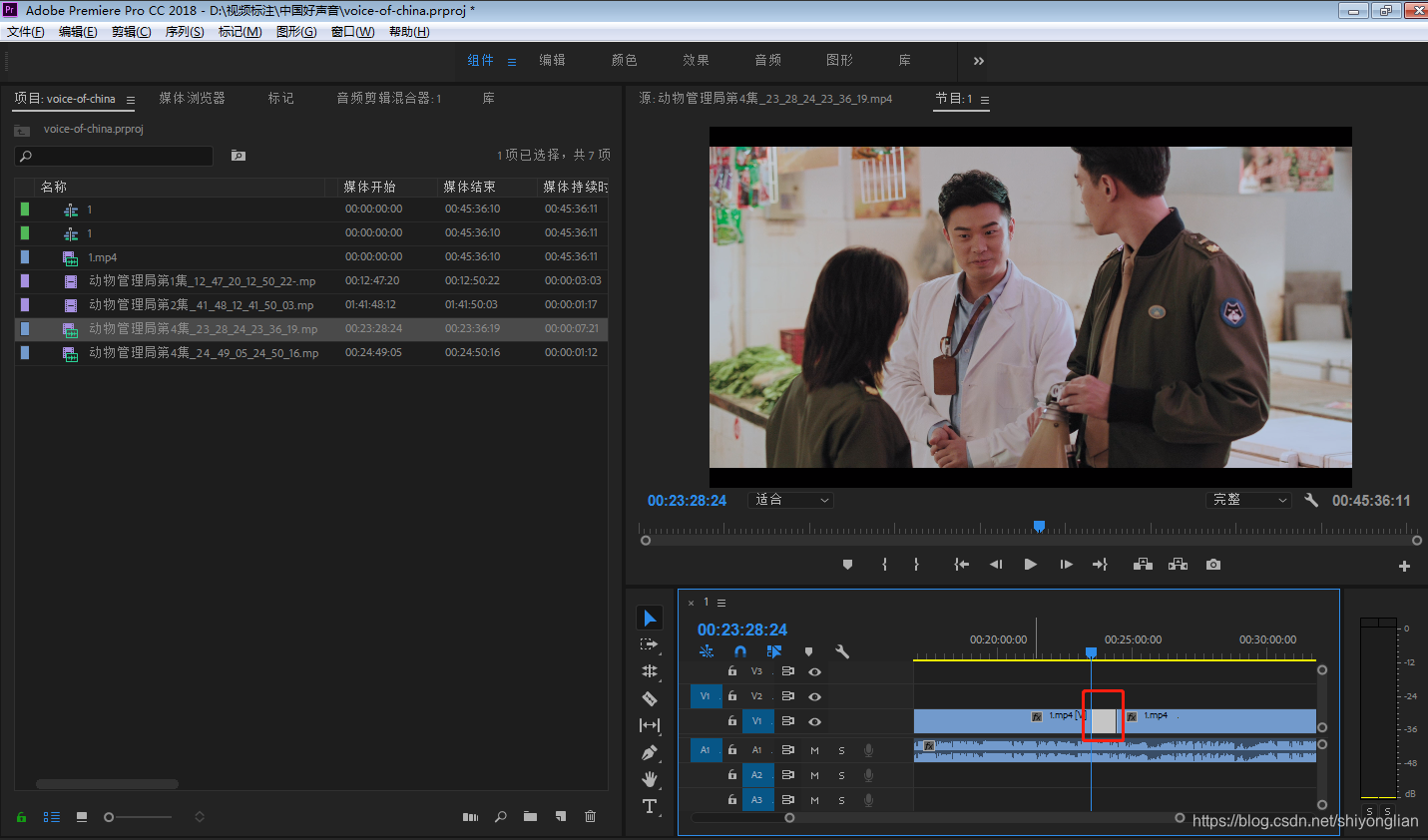
Task: Select the Slip tool
Action: [x=650, y=725]
